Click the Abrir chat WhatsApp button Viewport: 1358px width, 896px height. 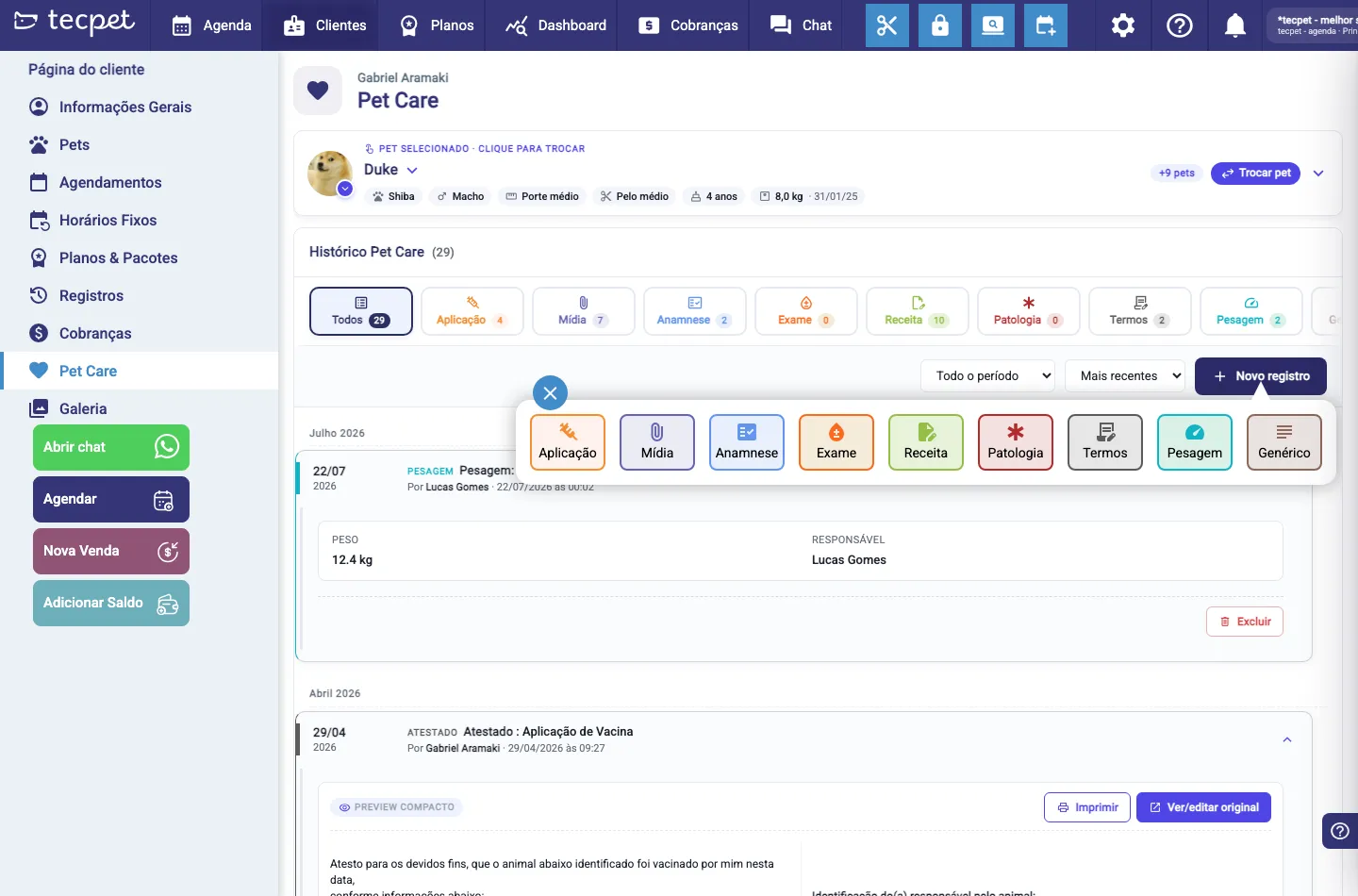click(x=111, y=447)
